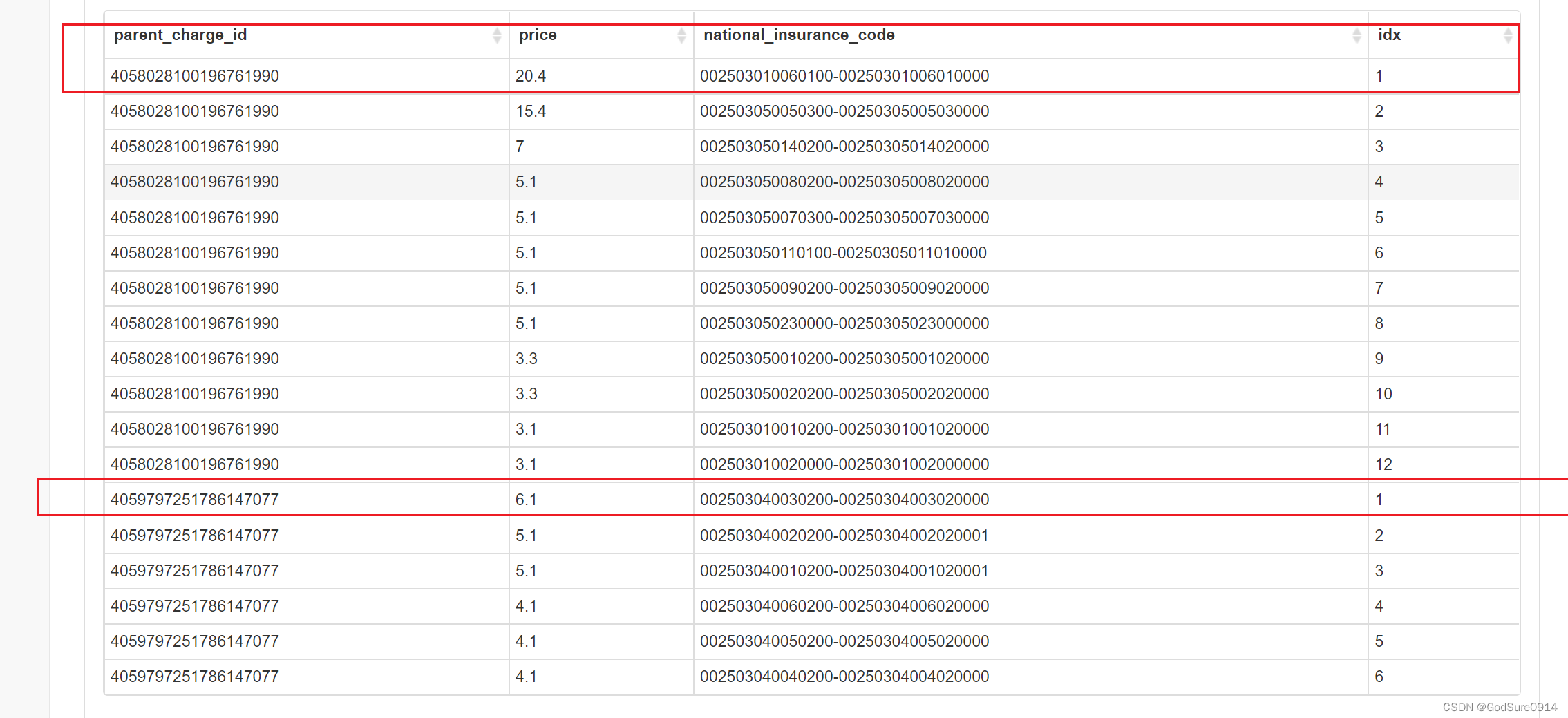
Task: Click the price value 15.4
Action: (531, 111)
